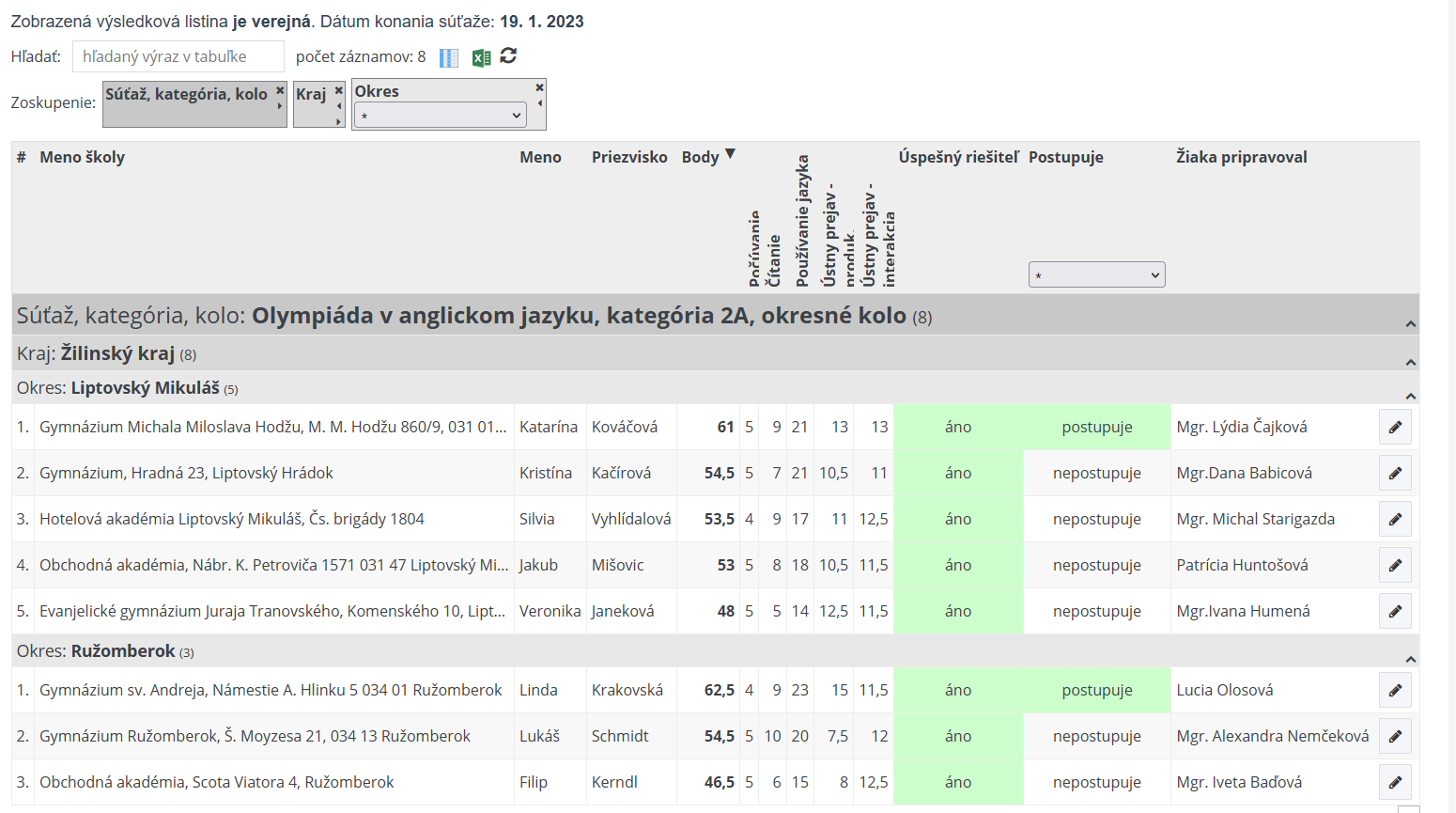
Task: Click the refresh arrows icon
Action: tap(508, 56)
